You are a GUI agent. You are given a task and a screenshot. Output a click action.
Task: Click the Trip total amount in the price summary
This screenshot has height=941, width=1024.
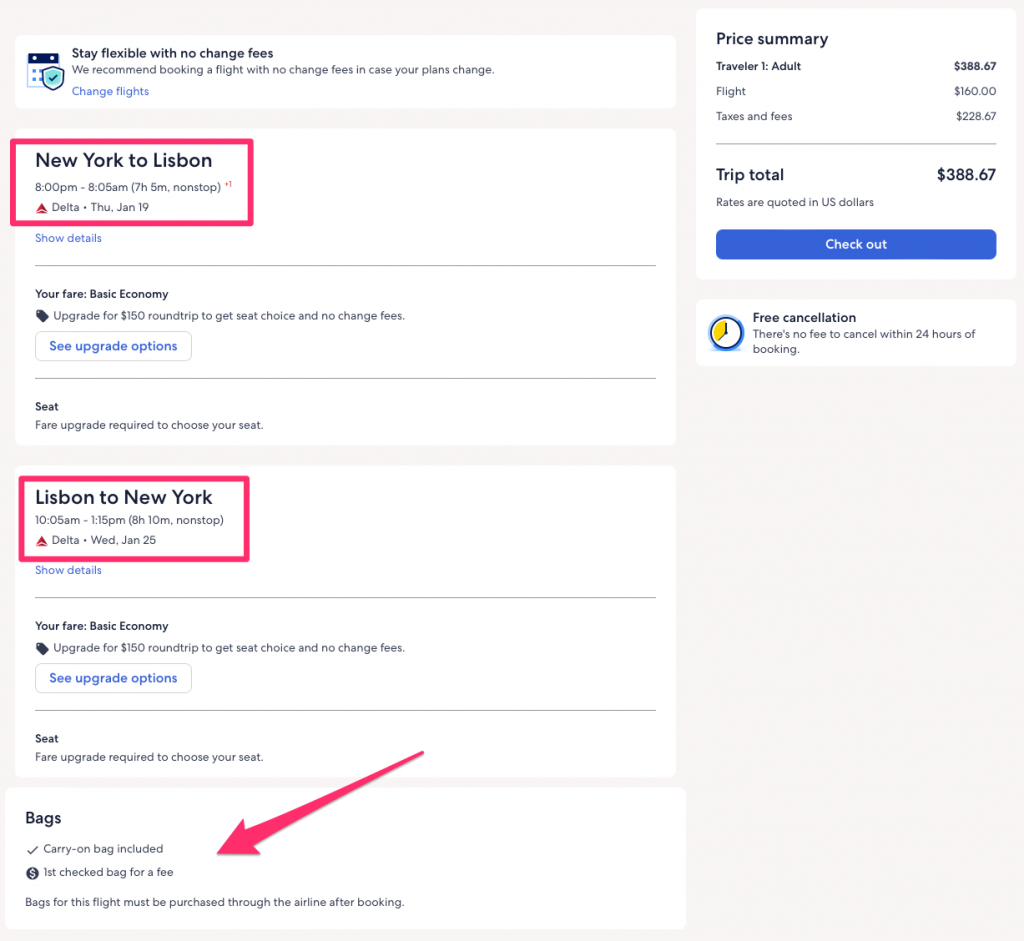[x=965, y=175]
